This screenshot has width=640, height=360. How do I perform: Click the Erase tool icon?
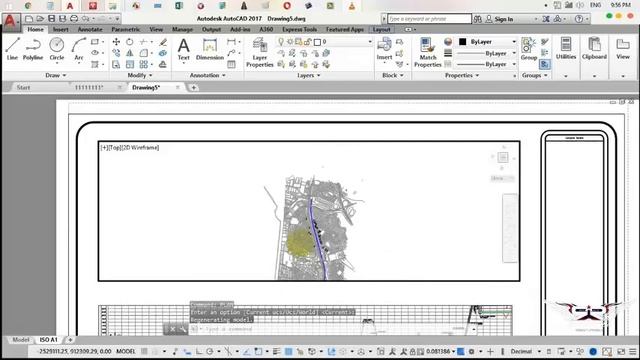(163, 42)
